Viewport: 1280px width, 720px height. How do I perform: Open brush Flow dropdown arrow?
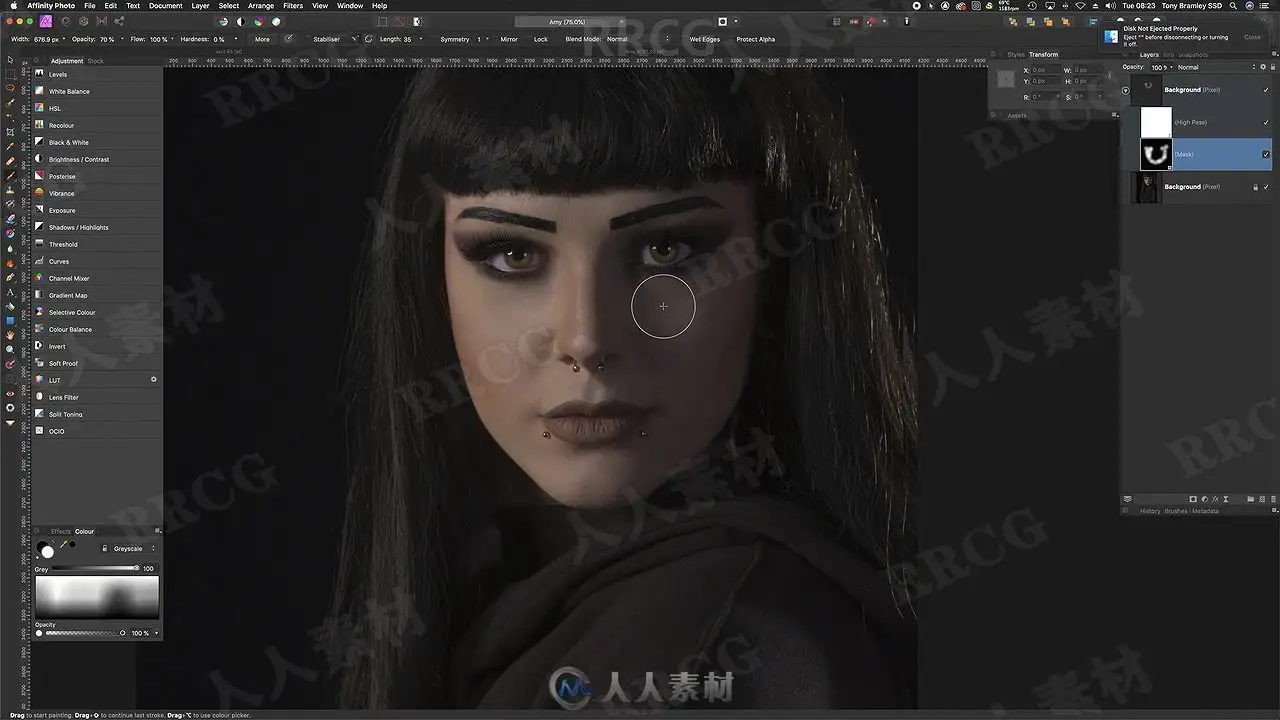click(x=172, y=39)
